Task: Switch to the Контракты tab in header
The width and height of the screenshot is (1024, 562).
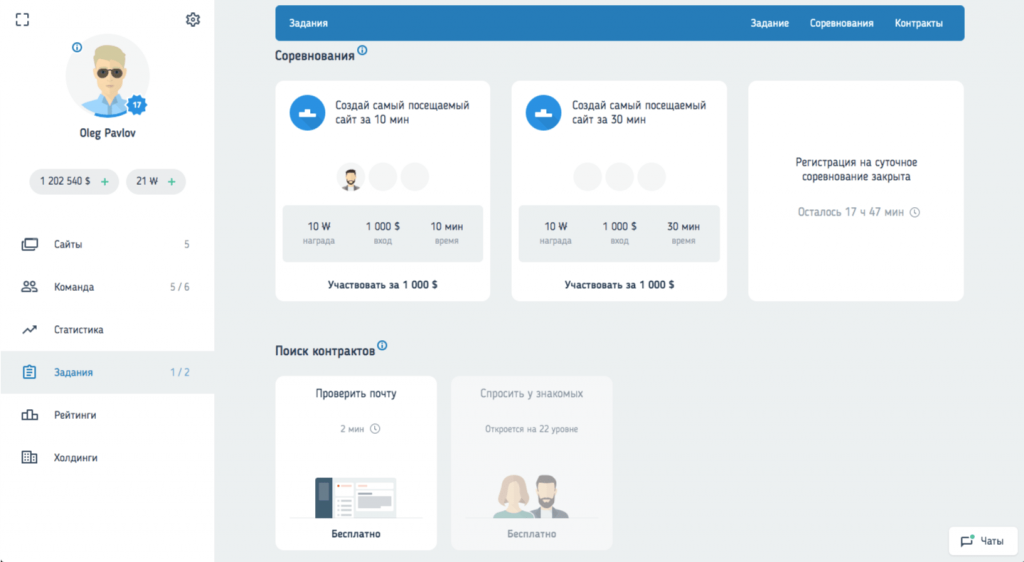Action: pyautogui.click(x=918, y=23)
